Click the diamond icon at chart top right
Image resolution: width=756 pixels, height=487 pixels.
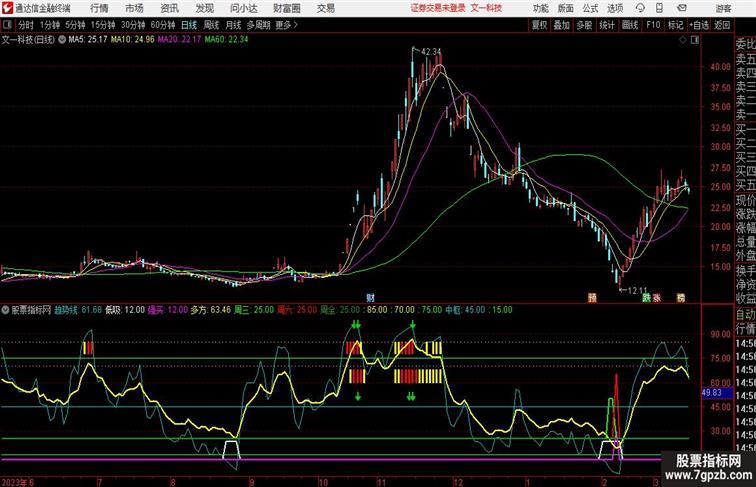coord(683,40)
